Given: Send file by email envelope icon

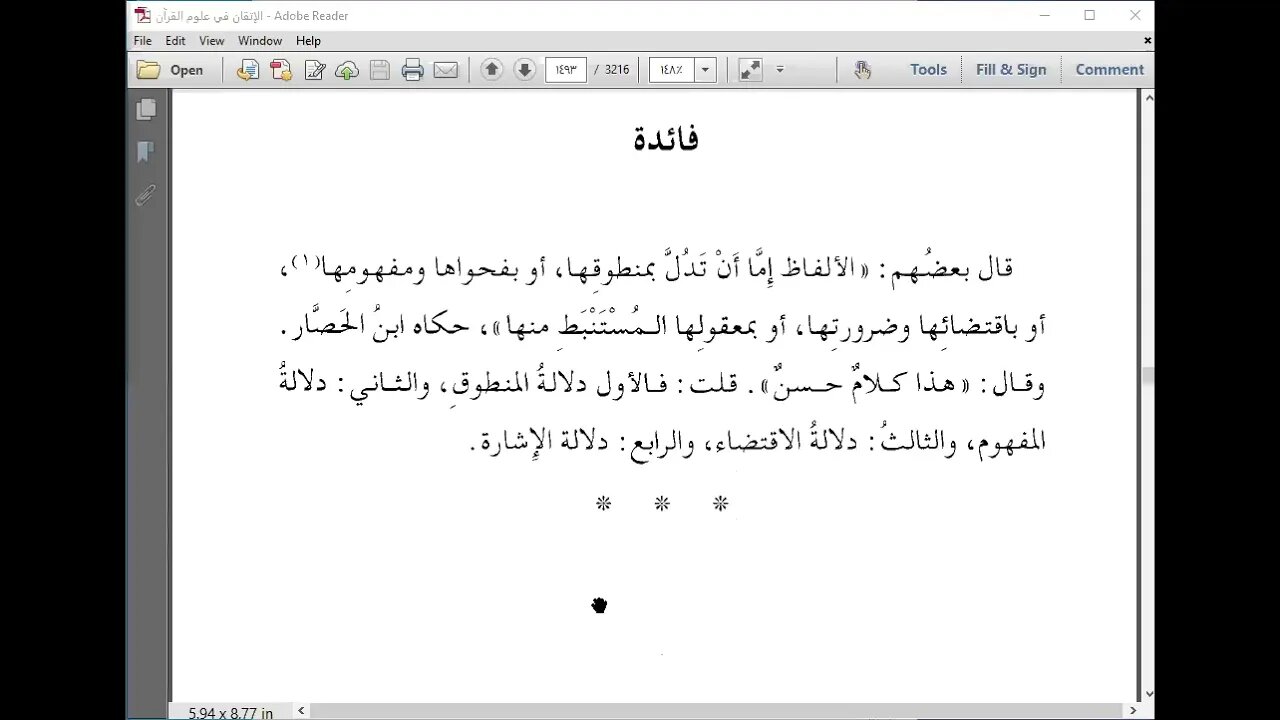Looking at the screenshot, I should (x=446, y=70).
